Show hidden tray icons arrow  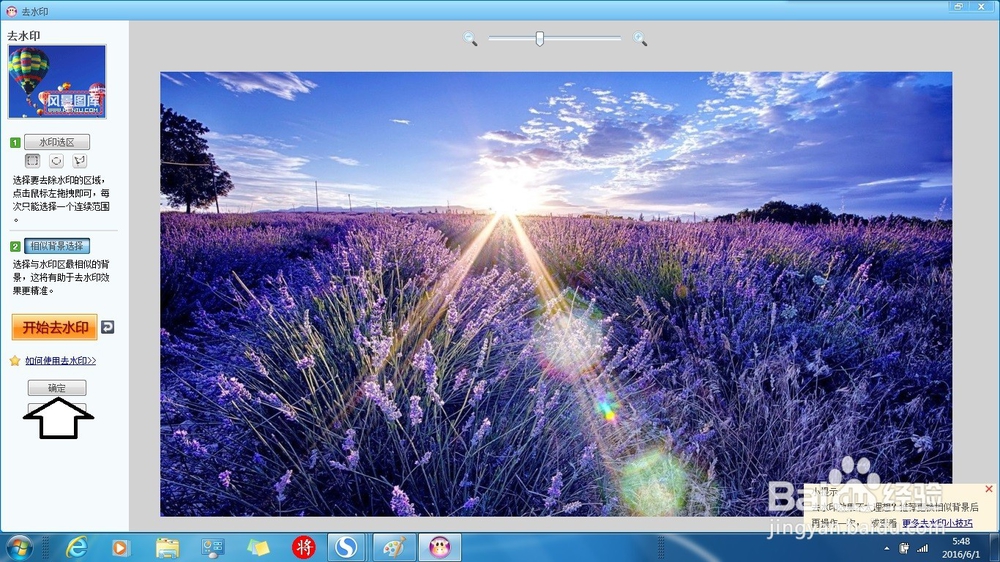[886, 548]
